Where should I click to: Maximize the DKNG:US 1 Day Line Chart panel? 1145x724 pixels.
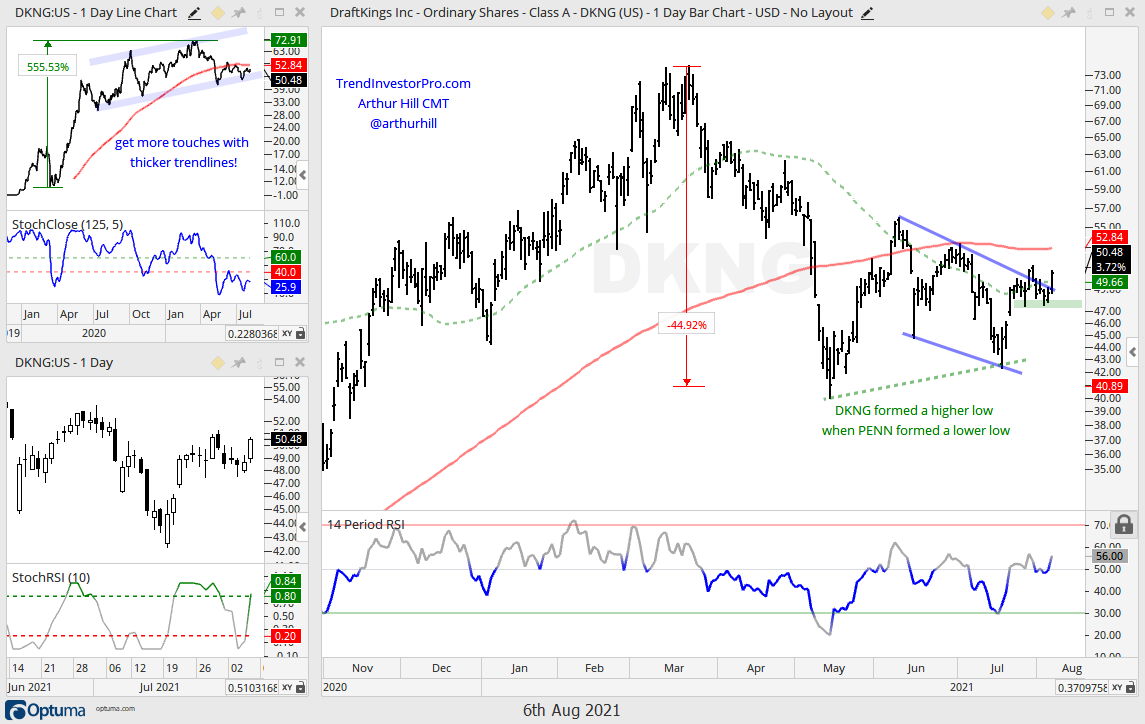[x=279, y=12]
